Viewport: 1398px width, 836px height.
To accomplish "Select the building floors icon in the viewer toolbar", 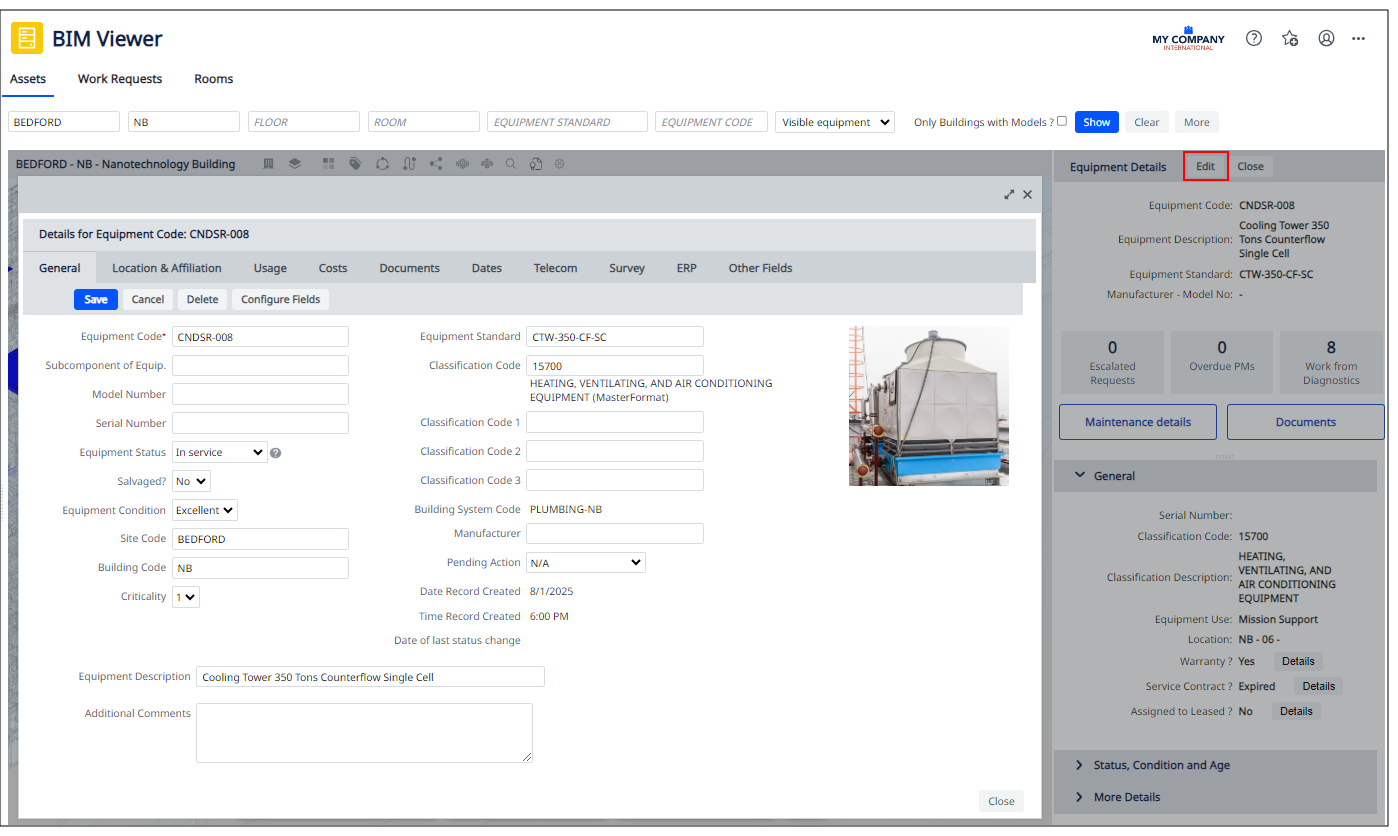I will click(269, 163).
